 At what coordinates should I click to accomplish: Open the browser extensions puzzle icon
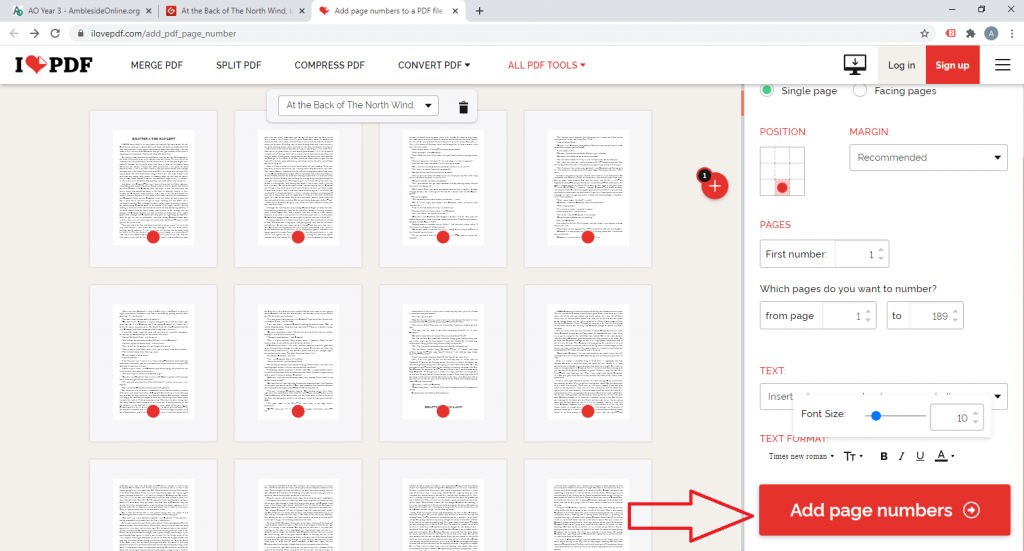970,33
